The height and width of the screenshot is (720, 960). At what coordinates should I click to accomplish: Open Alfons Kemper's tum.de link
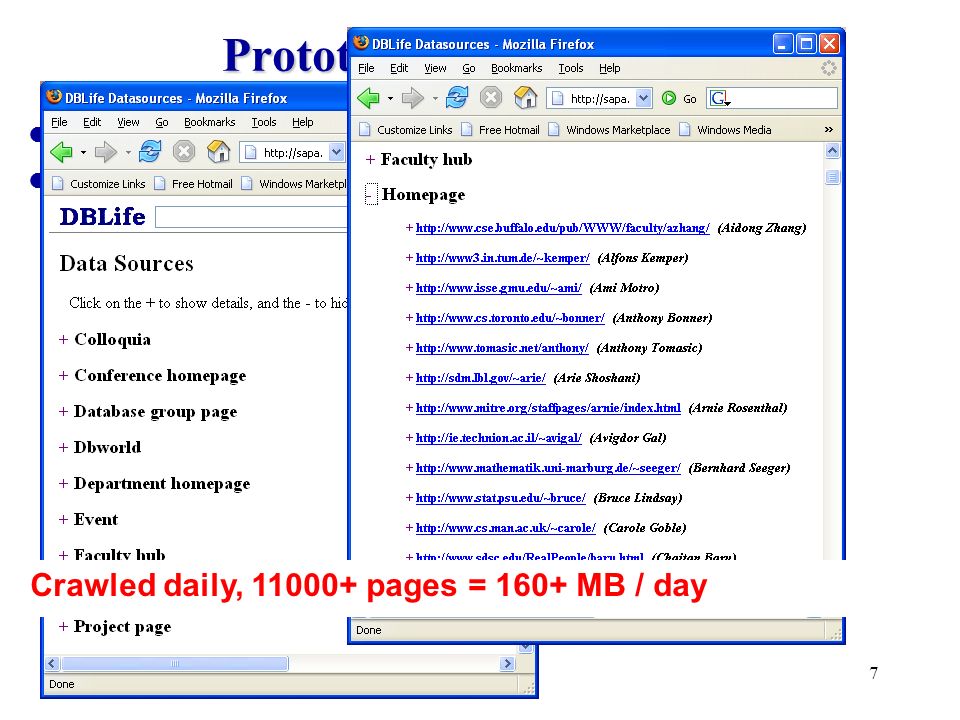click(503, 258)
